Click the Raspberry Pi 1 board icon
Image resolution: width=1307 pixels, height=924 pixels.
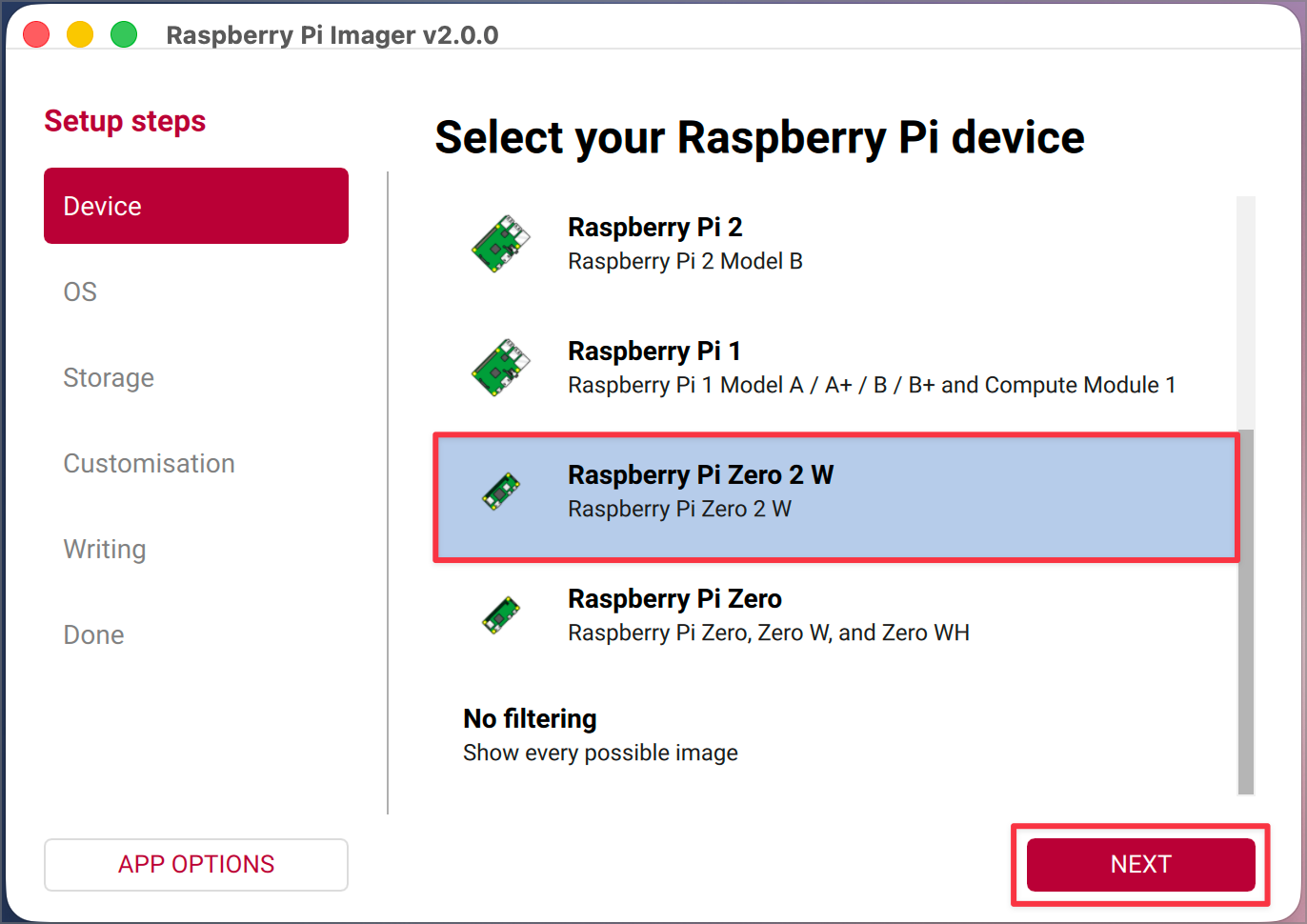point(501,367)
